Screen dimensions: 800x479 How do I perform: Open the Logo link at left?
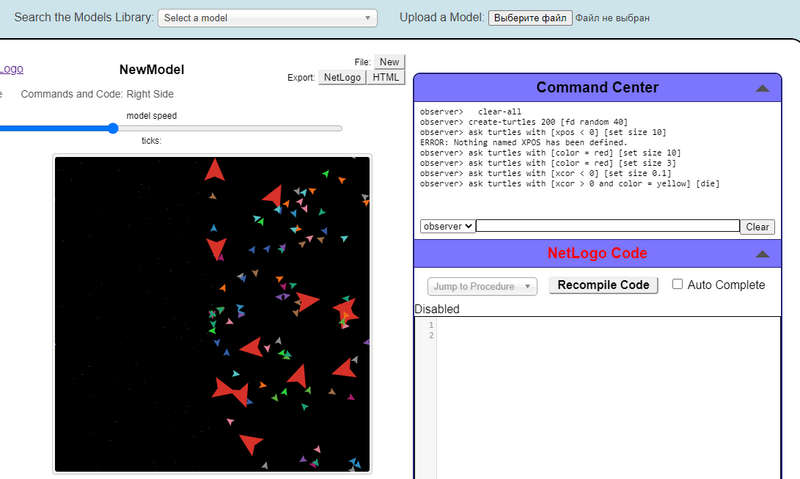click(11, 69)
